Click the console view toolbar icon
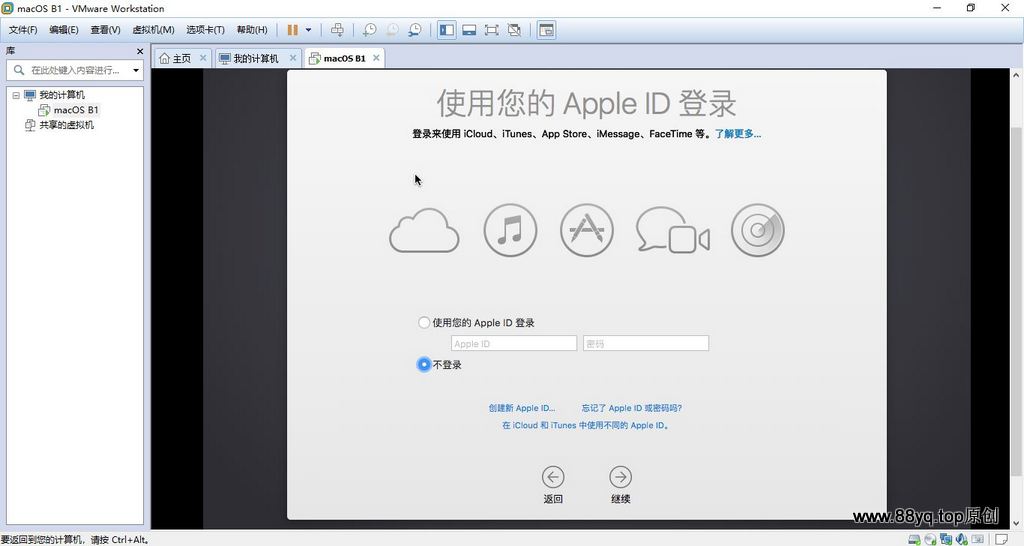Screen dimensions: 1024x546 click(547, 30)
